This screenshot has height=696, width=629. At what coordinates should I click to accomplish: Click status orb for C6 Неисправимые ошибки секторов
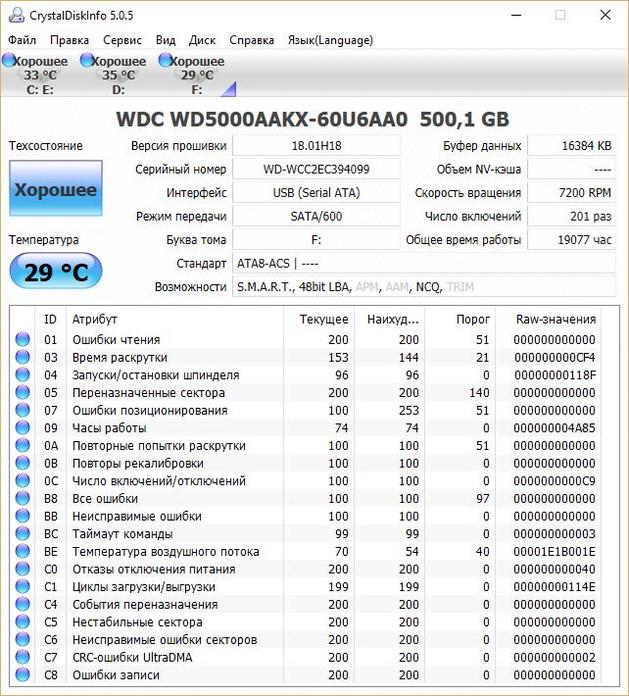(x=23, y=639)
